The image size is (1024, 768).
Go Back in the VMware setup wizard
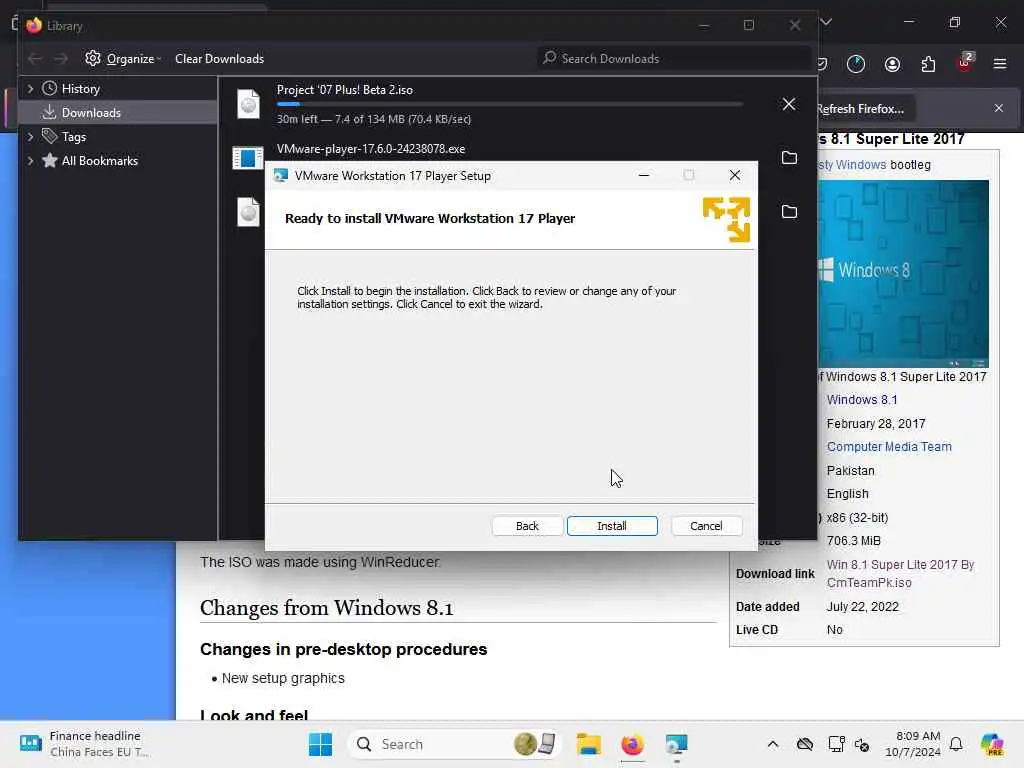[527, 526]
